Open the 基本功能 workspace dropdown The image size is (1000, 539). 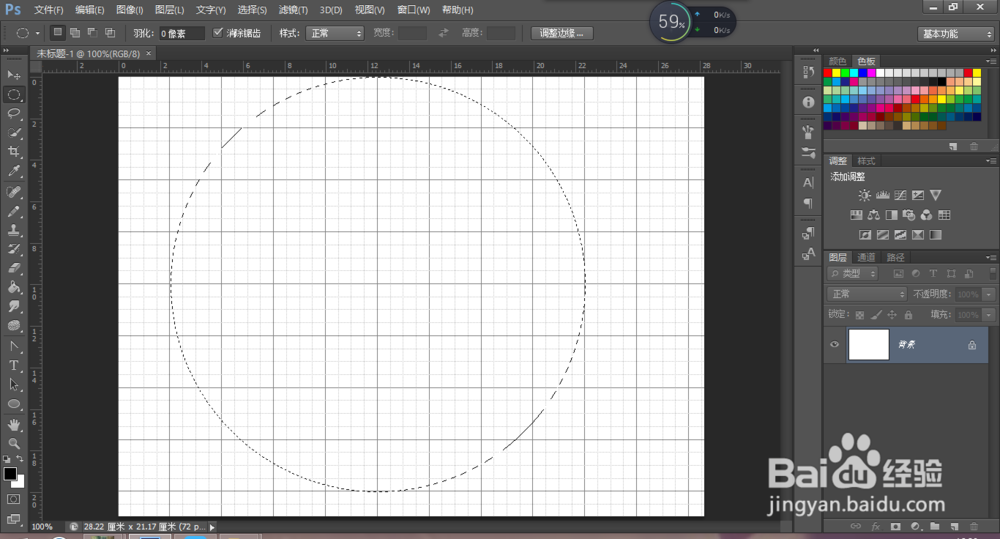[x=956, y=34]
